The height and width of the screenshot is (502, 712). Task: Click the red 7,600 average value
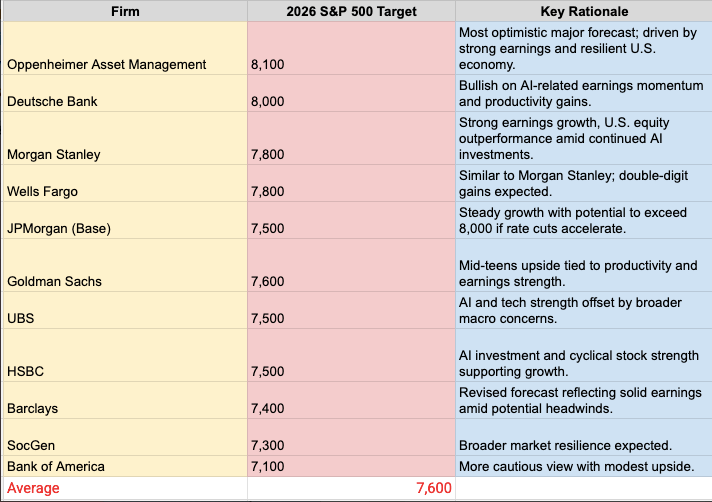tap(351, 488)
